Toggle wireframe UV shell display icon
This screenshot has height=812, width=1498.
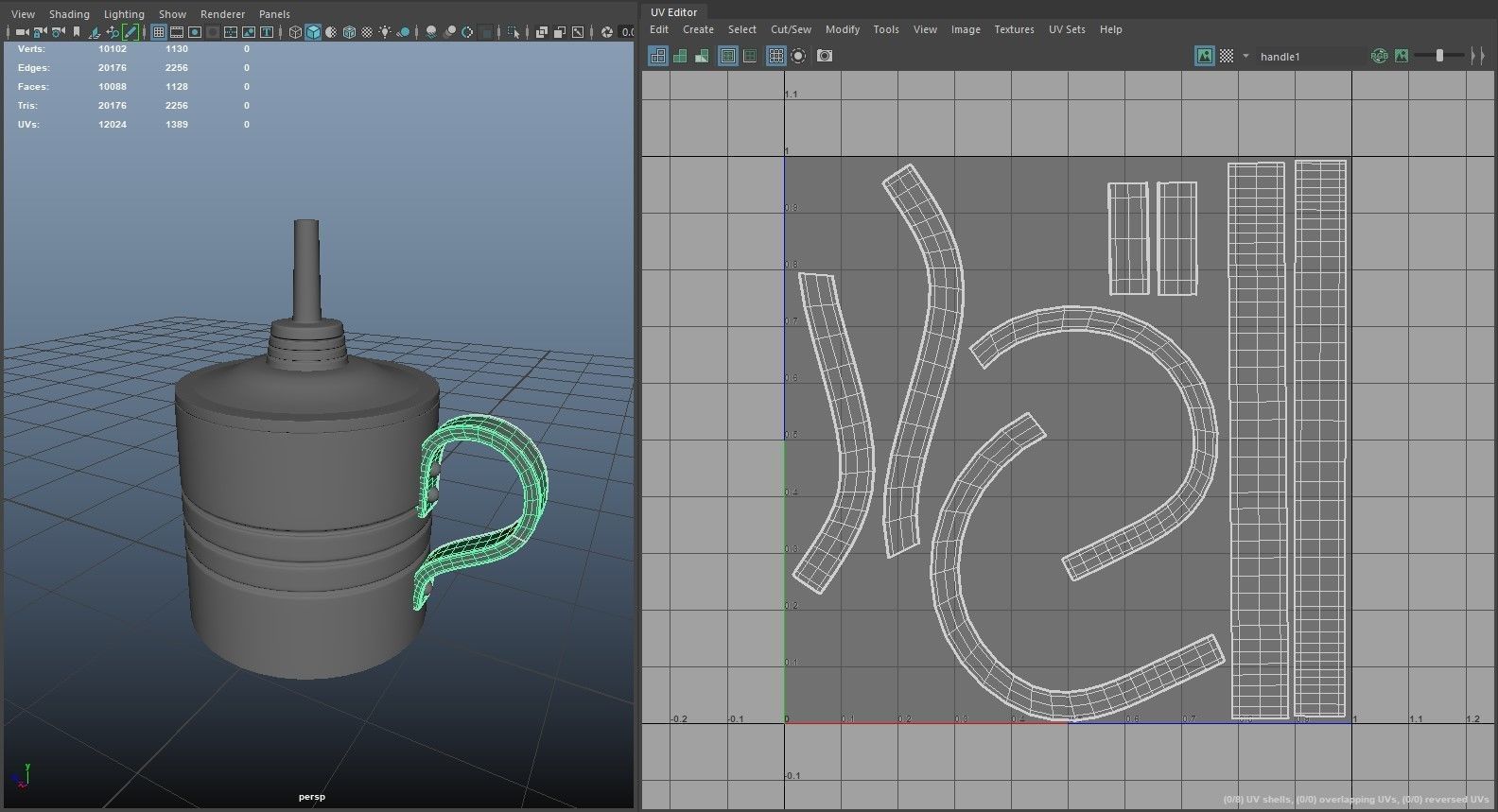coord(658,56)
